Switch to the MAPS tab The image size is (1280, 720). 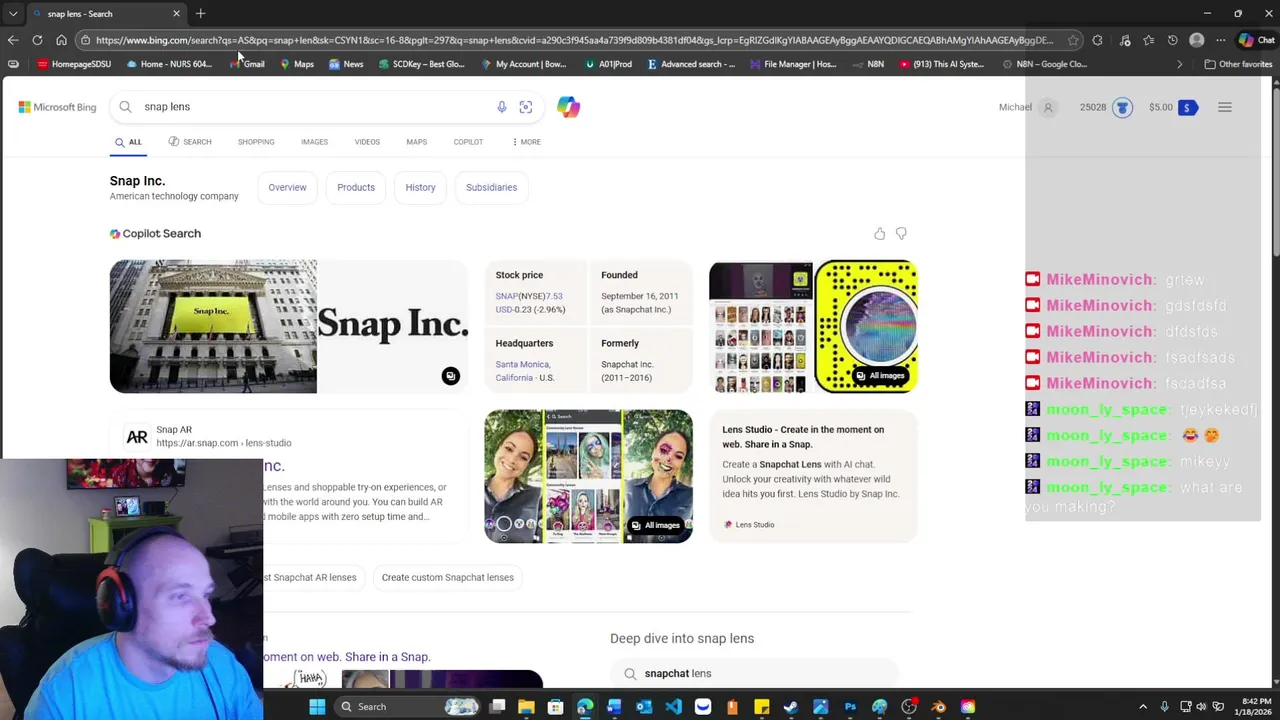[x=416, y=142]
